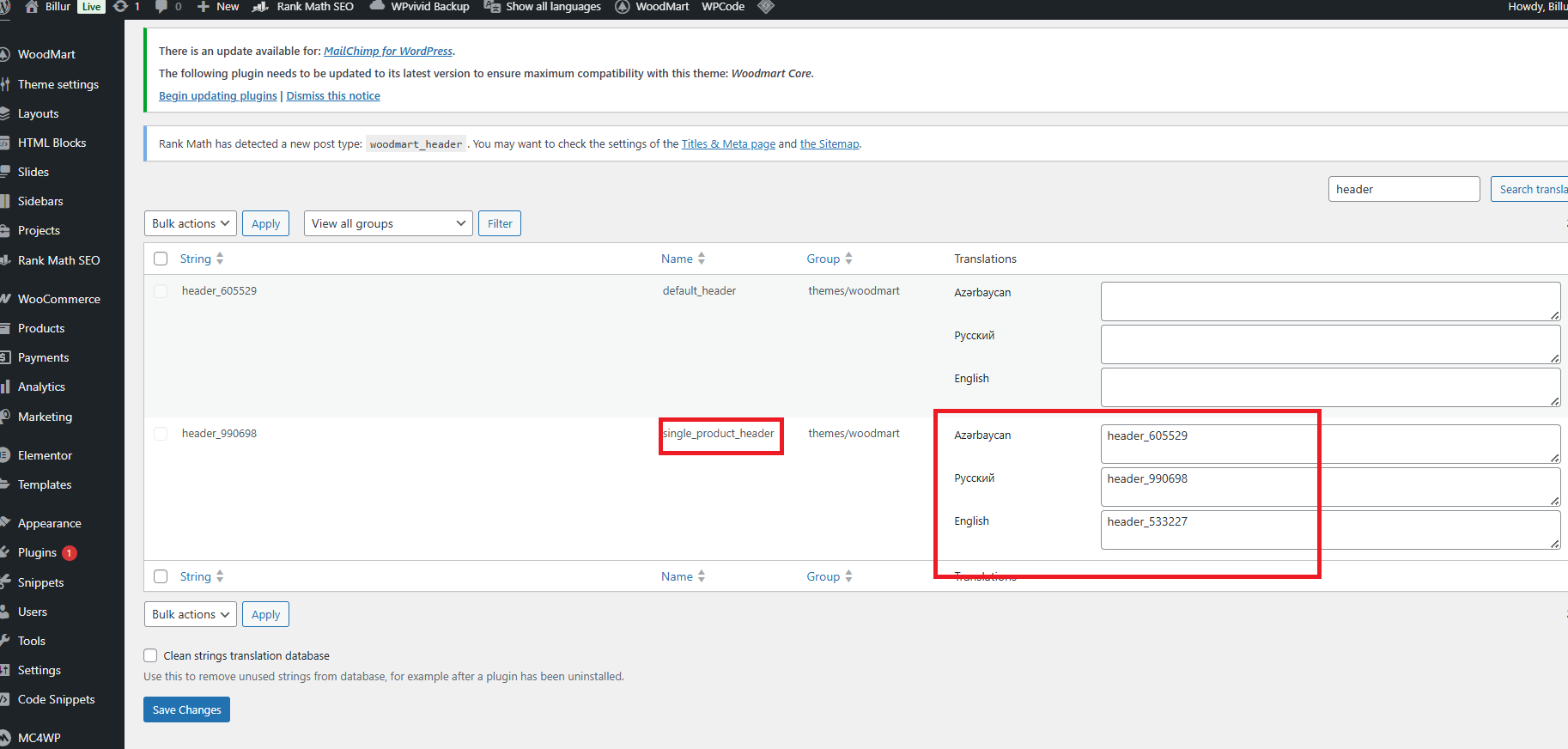Toggle the select-all checkbox in table header
Viewport: 1568px width, 749px height.
[161, 259]
